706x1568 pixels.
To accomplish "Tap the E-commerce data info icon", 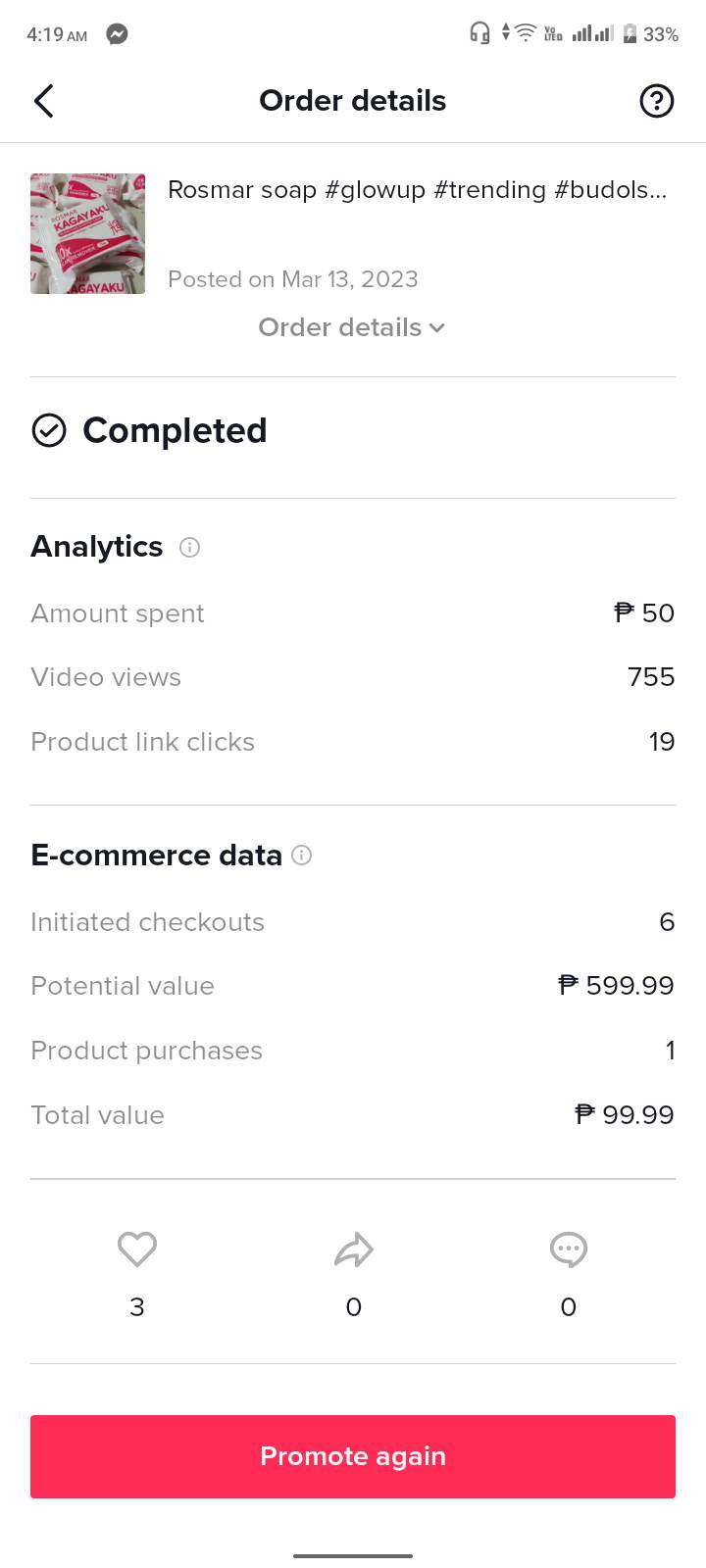I will click(302, 856).
